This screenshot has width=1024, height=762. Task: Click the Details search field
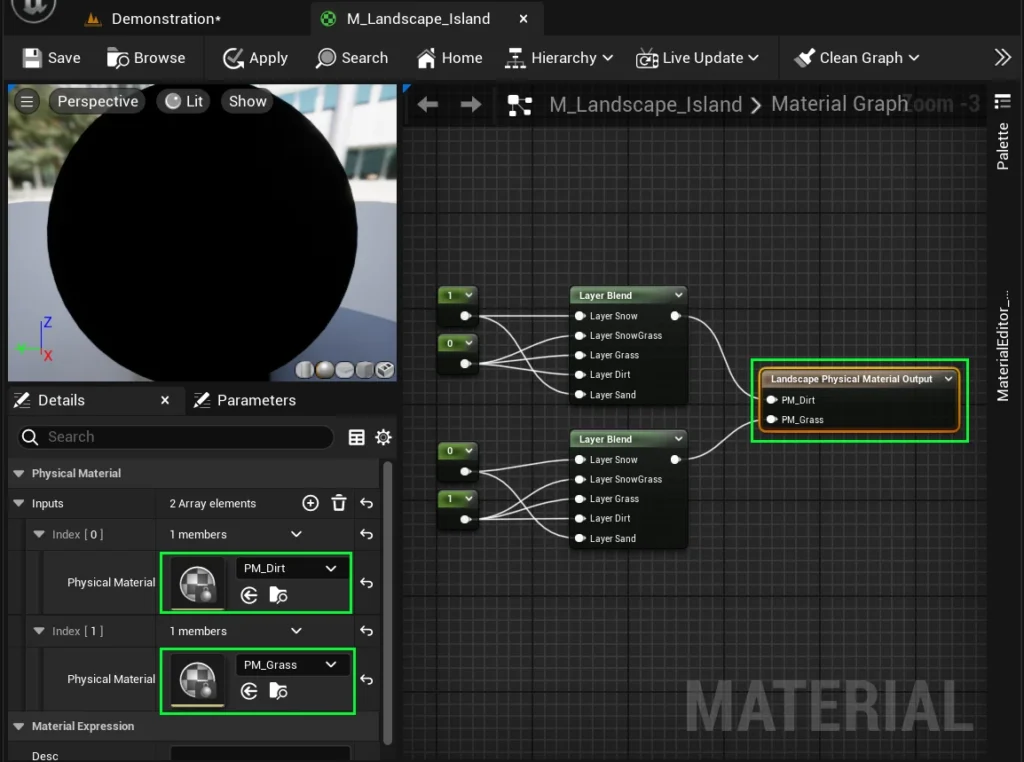coord(185,437)
